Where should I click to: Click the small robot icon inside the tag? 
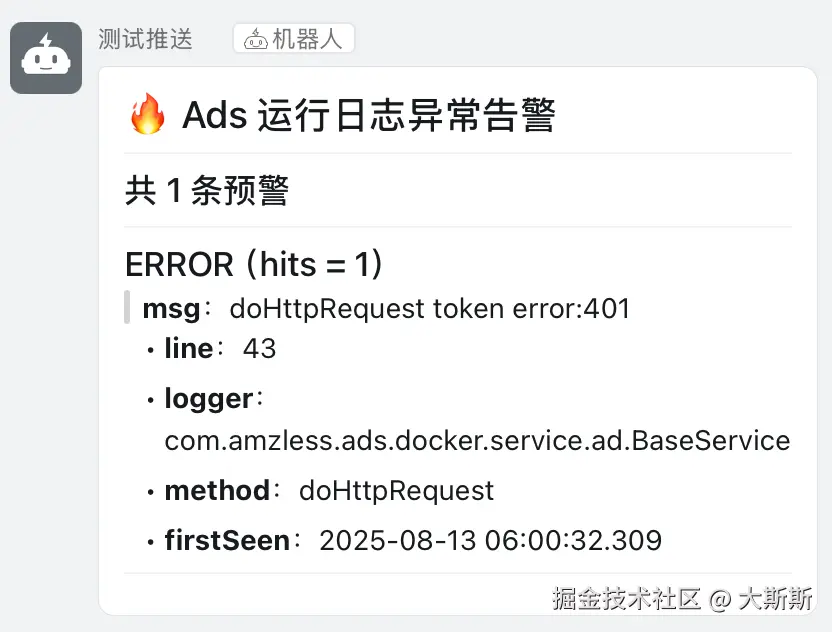coord(256,39)
